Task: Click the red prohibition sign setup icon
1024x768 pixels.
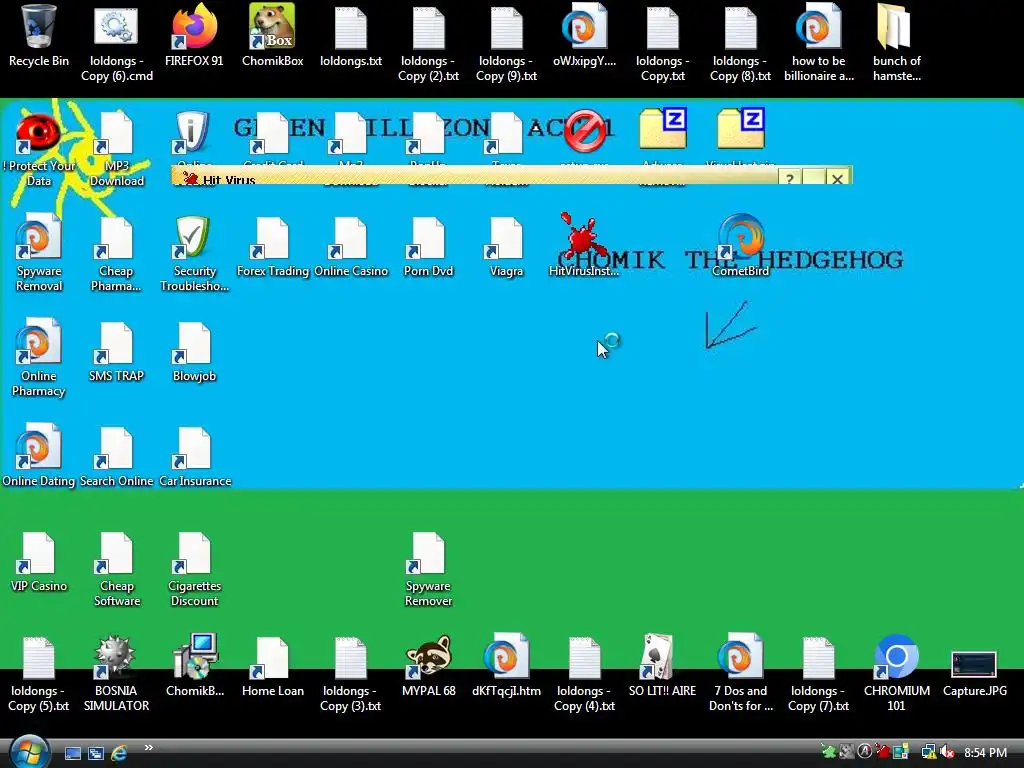Action: (x=584, y=131)
